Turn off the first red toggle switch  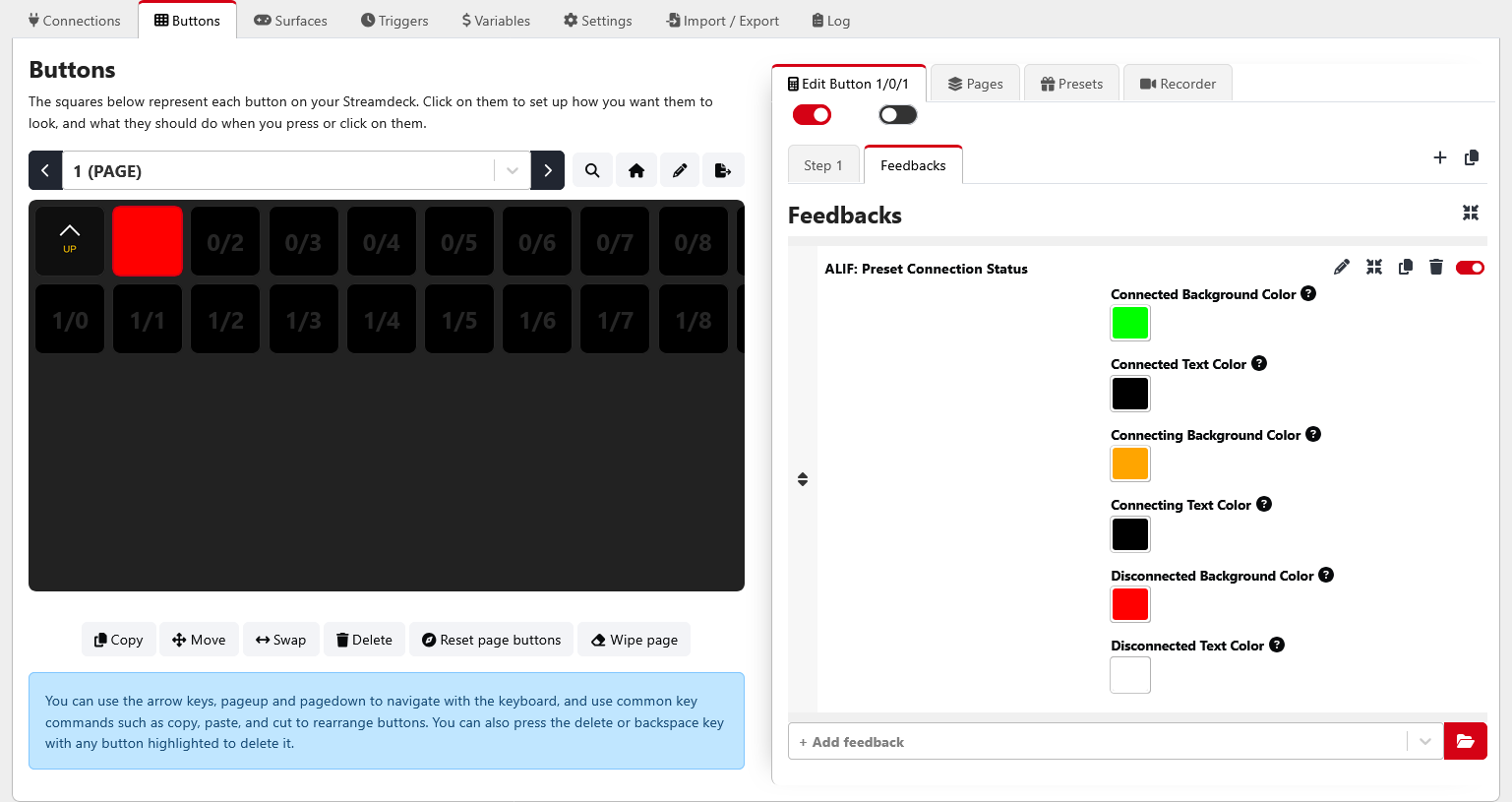812,115
